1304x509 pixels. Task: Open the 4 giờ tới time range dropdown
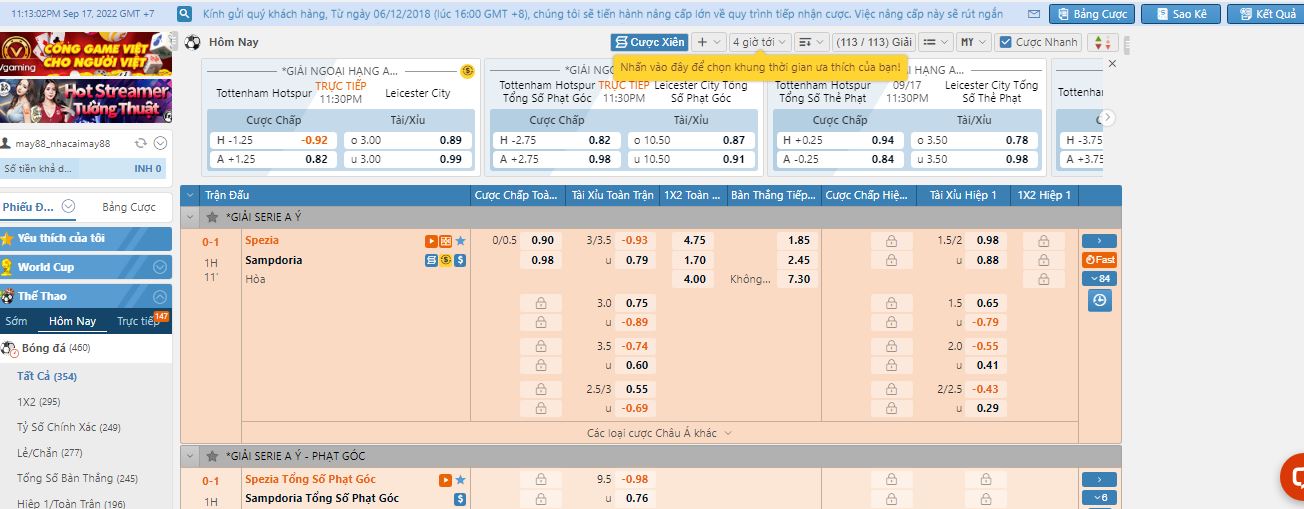click(759, 42)
